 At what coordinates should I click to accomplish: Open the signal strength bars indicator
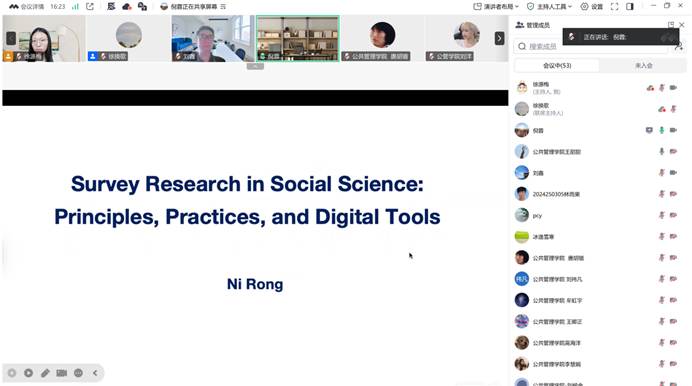[75, 7]
